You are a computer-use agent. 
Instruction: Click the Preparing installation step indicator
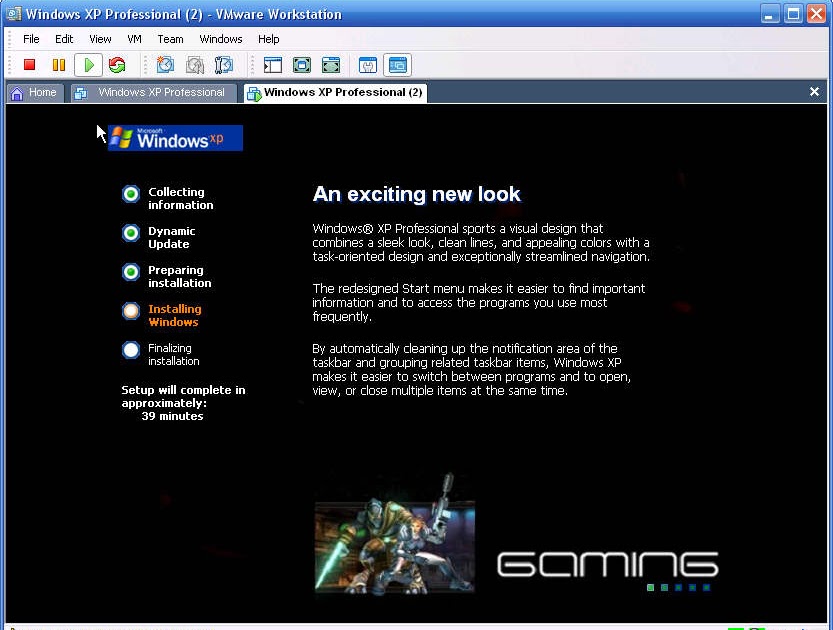[131, 271]
